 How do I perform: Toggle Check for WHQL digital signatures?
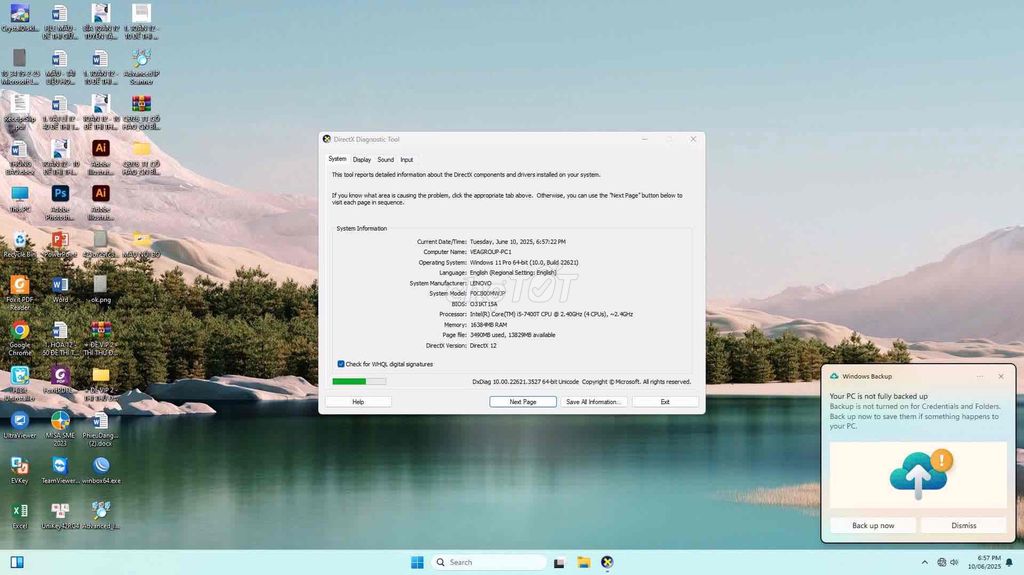point(340,364)
